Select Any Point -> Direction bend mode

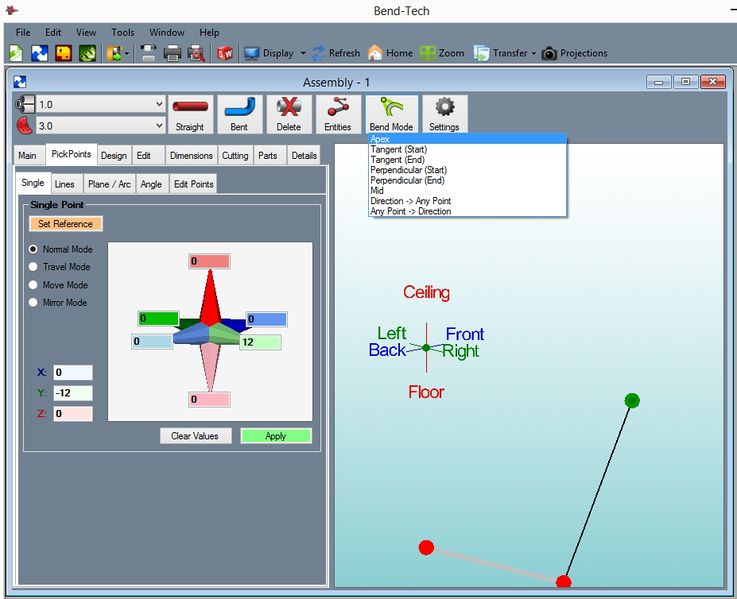pos(467,211)
